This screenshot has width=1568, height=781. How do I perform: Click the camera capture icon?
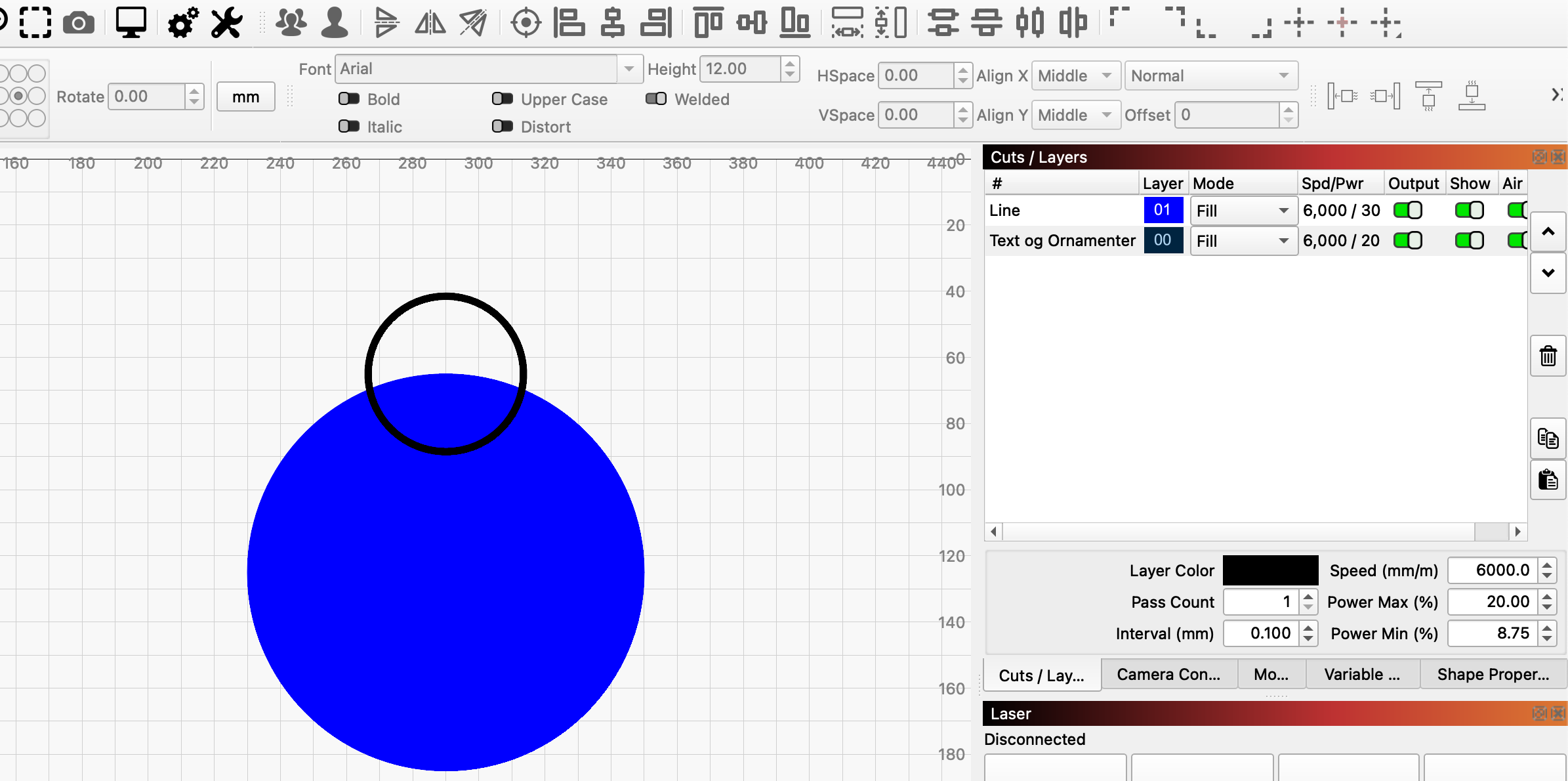pos(79,24)
